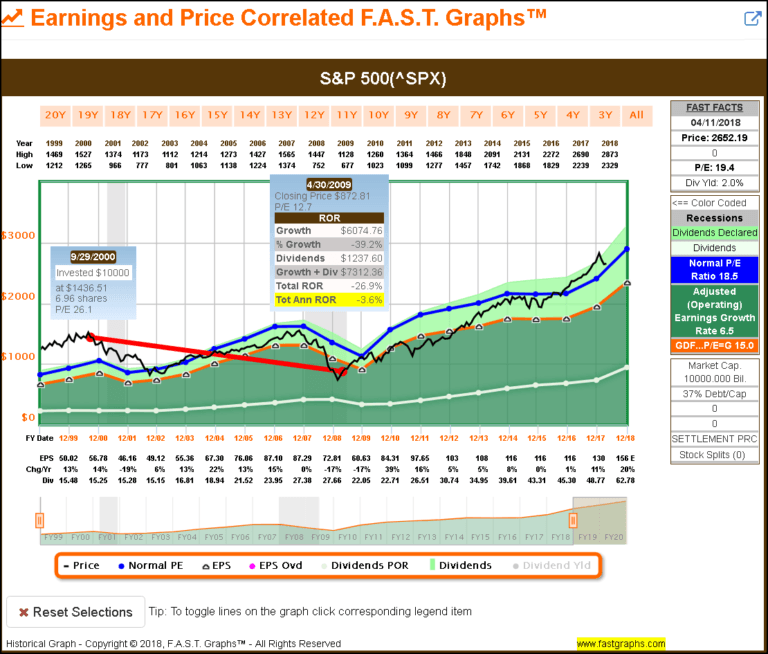Switch to 10Y time range

[x=380, y=114]
